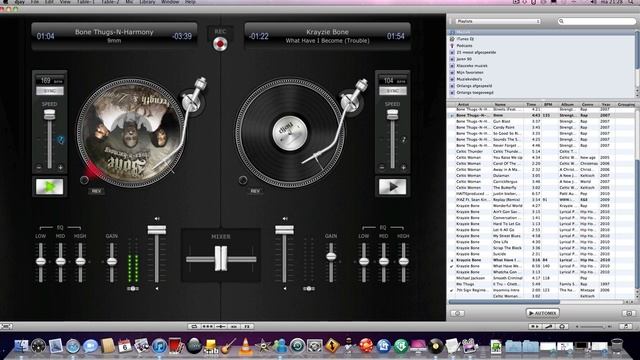
Task: Select the Replay (Remix) track row
Action: tap(541, 200)
